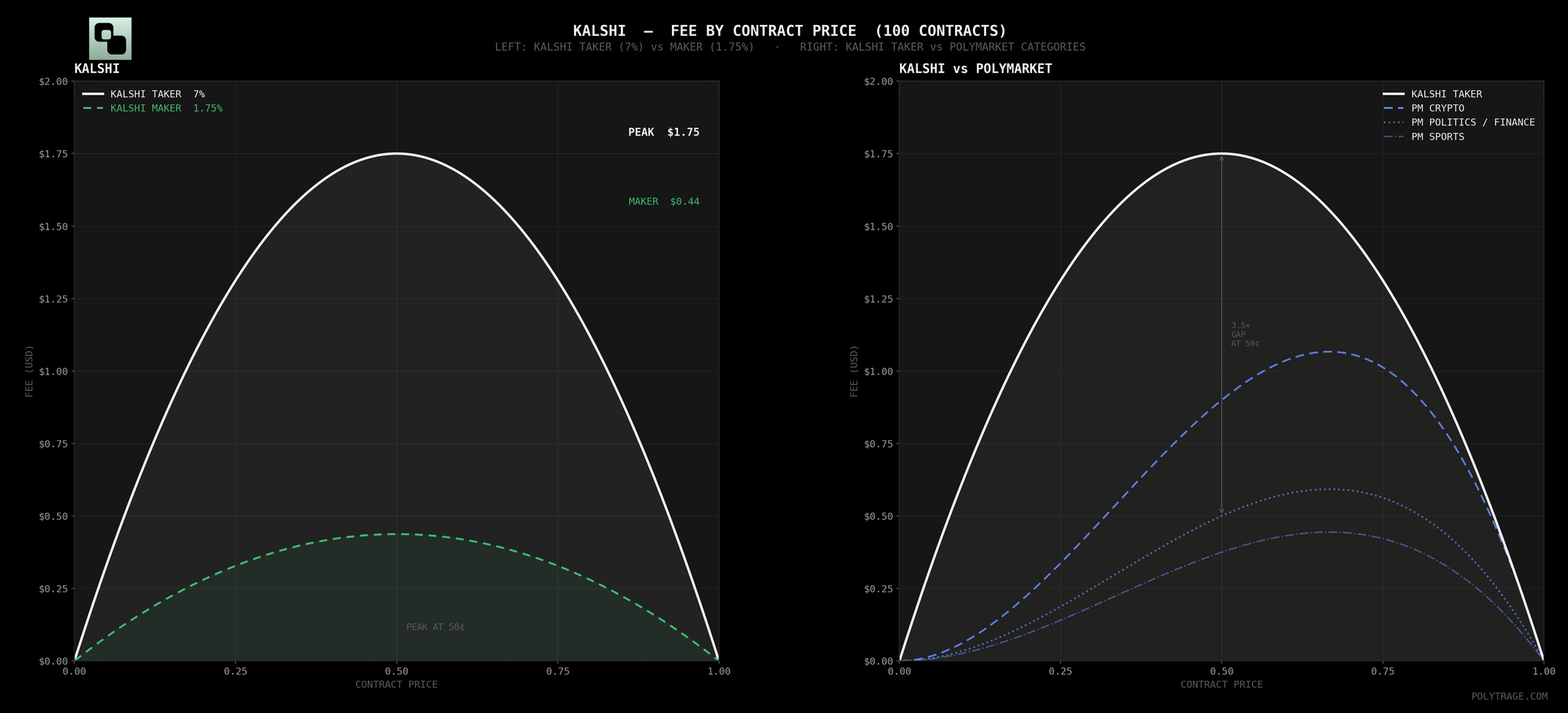Click the '$0.50' tick on right chart
This screenshot has height=713, width=1568.
879,516
